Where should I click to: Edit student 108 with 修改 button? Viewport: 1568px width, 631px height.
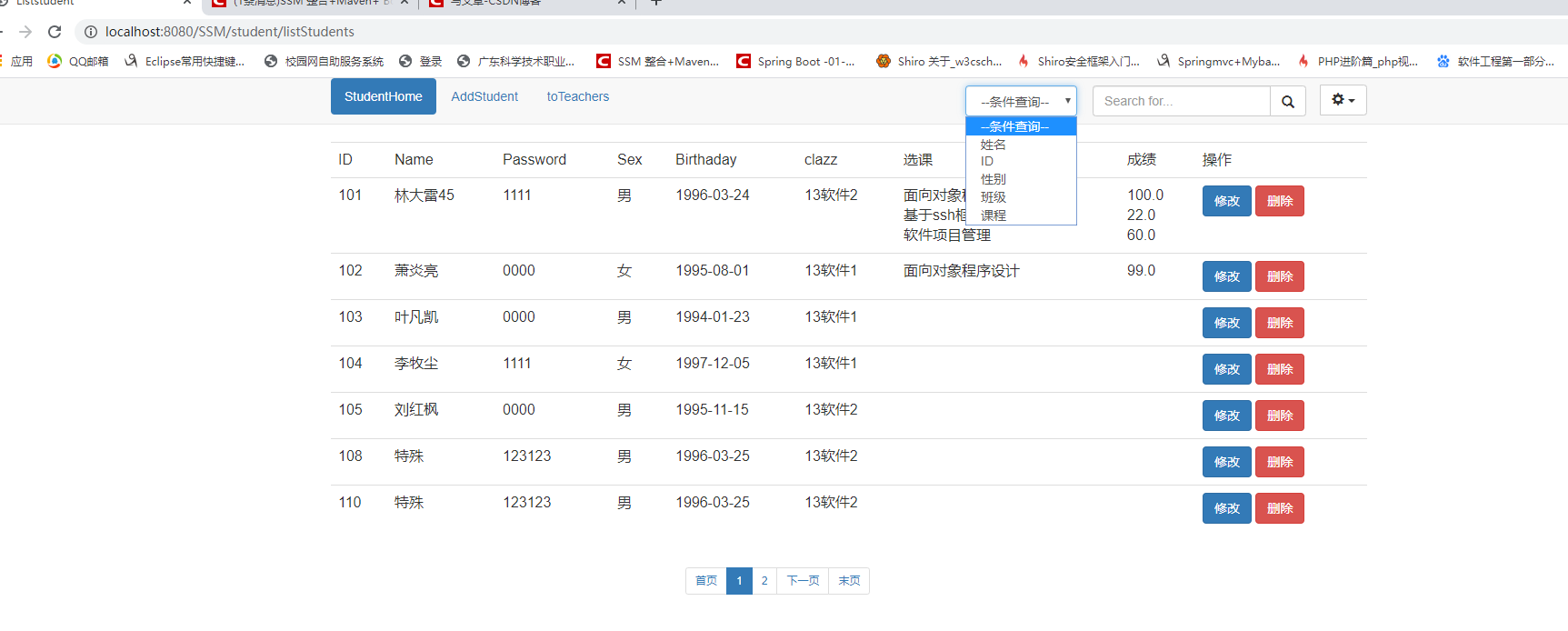point(1226,462)
